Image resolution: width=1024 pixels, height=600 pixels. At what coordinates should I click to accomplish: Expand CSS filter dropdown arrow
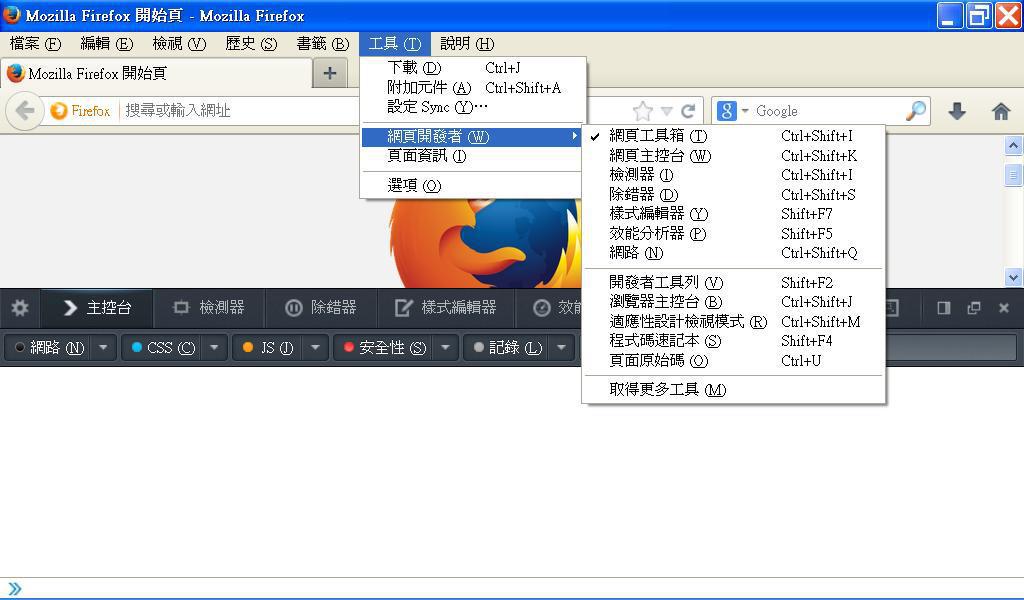click(214, 348)
